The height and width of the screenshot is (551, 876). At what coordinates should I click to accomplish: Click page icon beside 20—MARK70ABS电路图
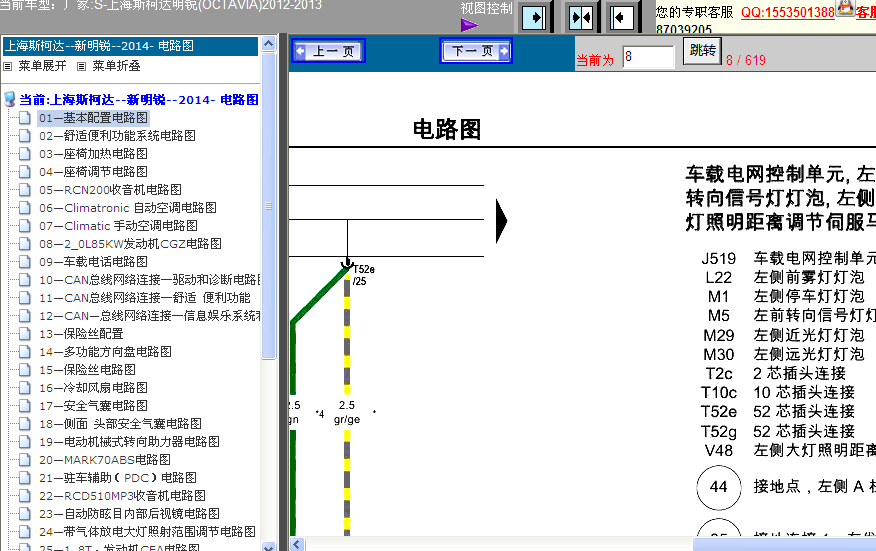(x=25, y=460)
